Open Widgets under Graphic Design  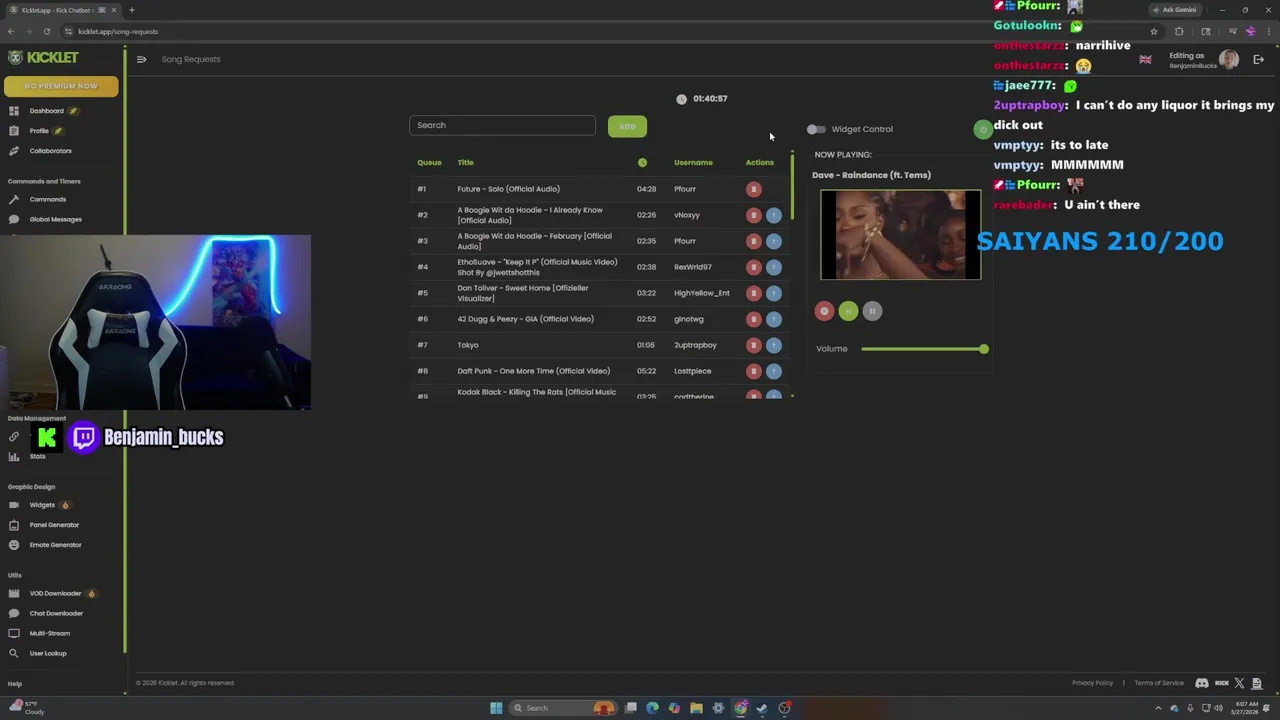point(42,505)
